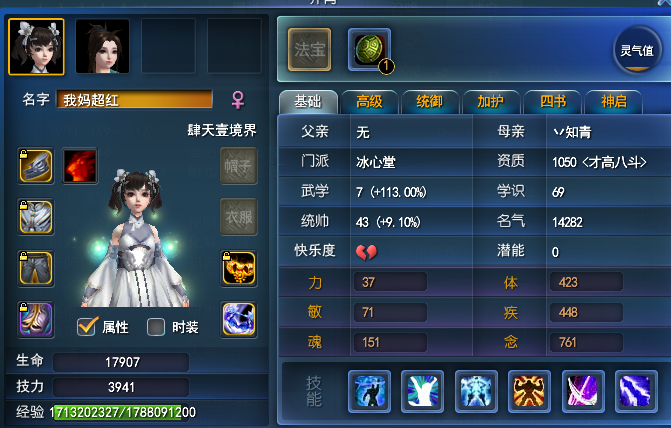The width and height of the screenshot is (671, 428).
Task: Switch to the 神启 tab
Action: pyautogui.click(x=614, y=102)
